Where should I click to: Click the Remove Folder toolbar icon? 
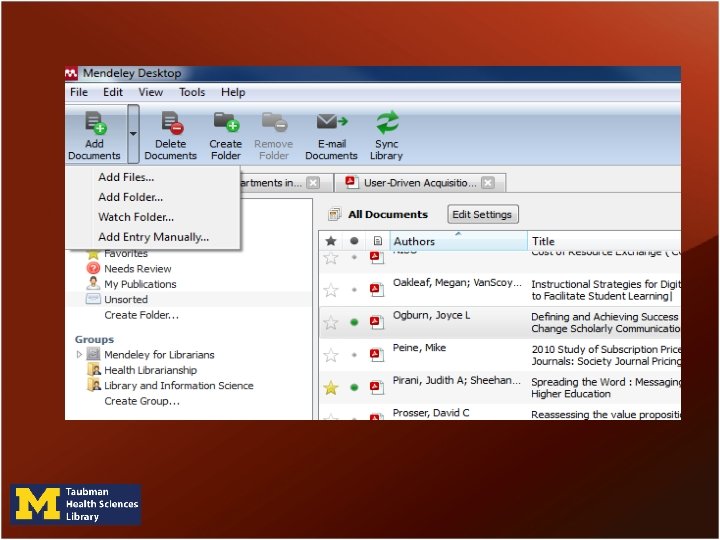[274, 122]
